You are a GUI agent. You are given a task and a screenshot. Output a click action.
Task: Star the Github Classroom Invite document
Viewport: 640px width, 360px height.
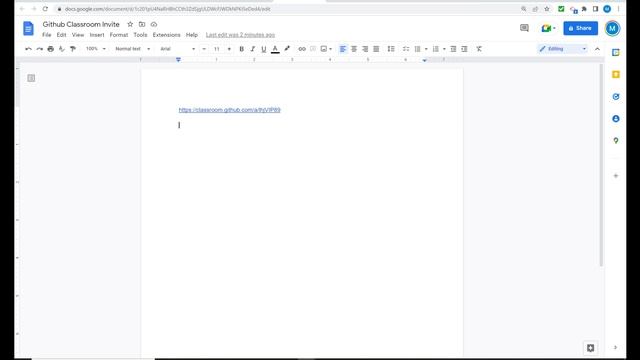pos(130,24)
